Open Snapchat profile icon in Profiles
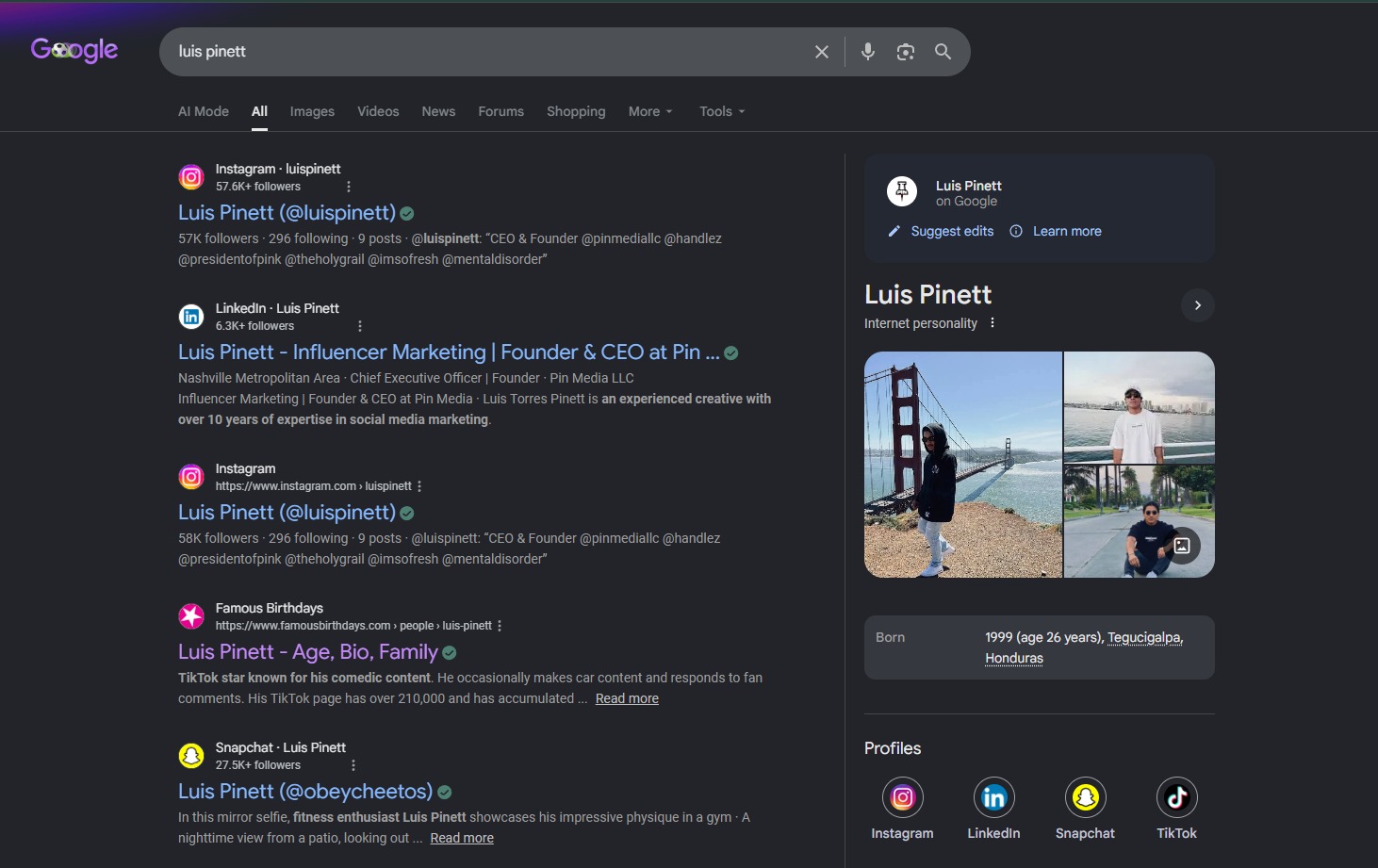Screen dimensions: 1378x868 pos(1085,798)
